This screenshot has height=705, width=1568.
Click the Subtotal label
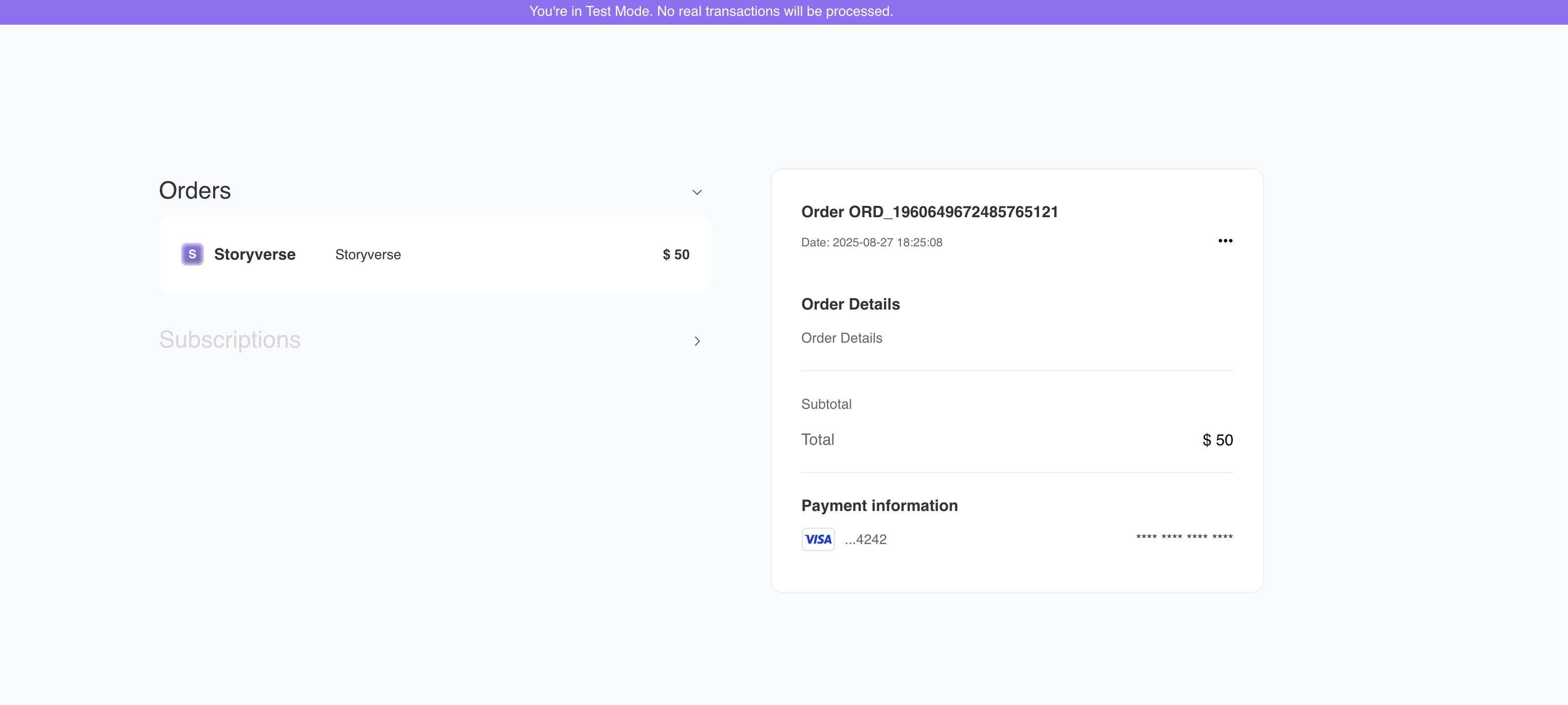826,404
